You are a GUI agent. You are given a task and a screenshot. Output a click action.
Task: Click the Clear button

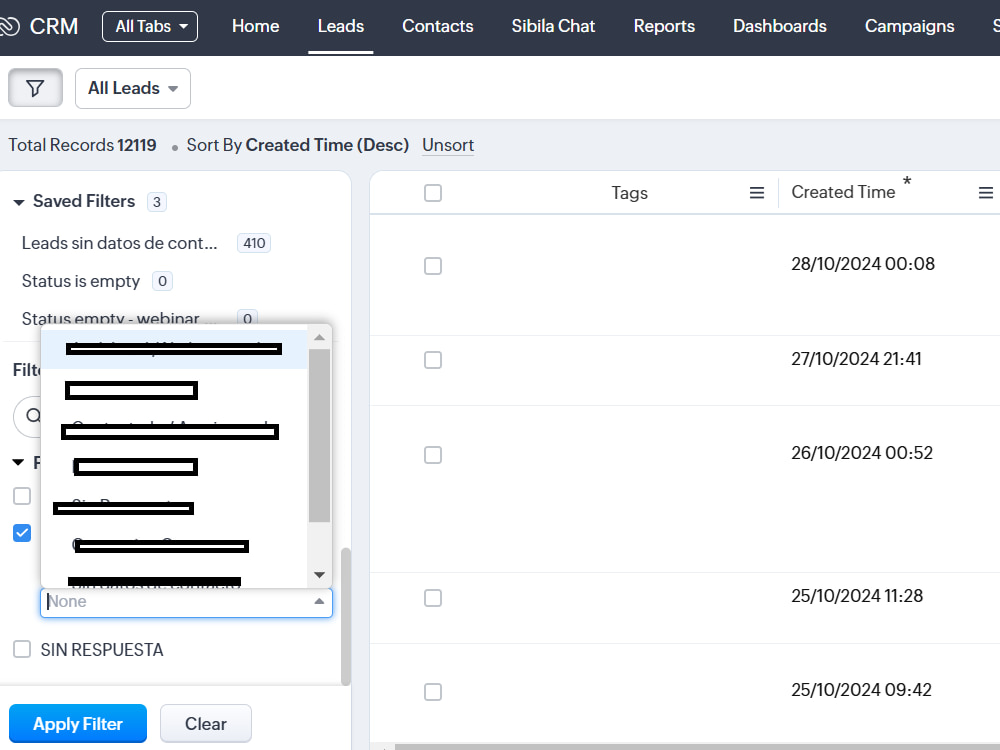[x=205, y=723]
